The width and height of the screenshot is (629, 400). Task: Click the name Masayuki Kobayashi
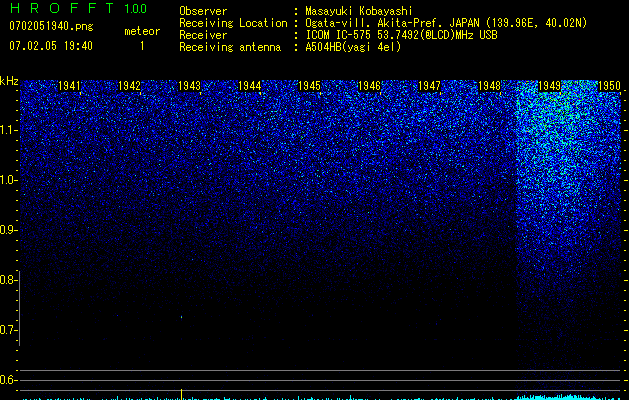(358, 11)
